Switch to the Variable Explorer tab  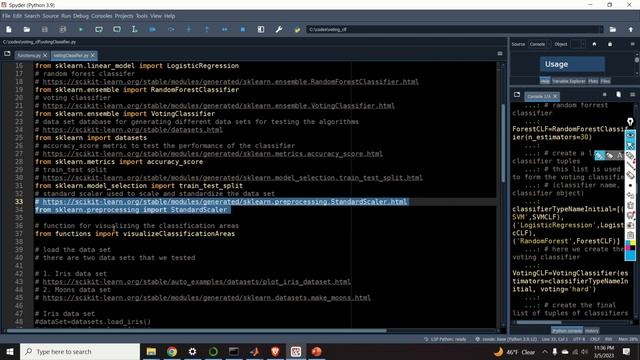[569, 81]
